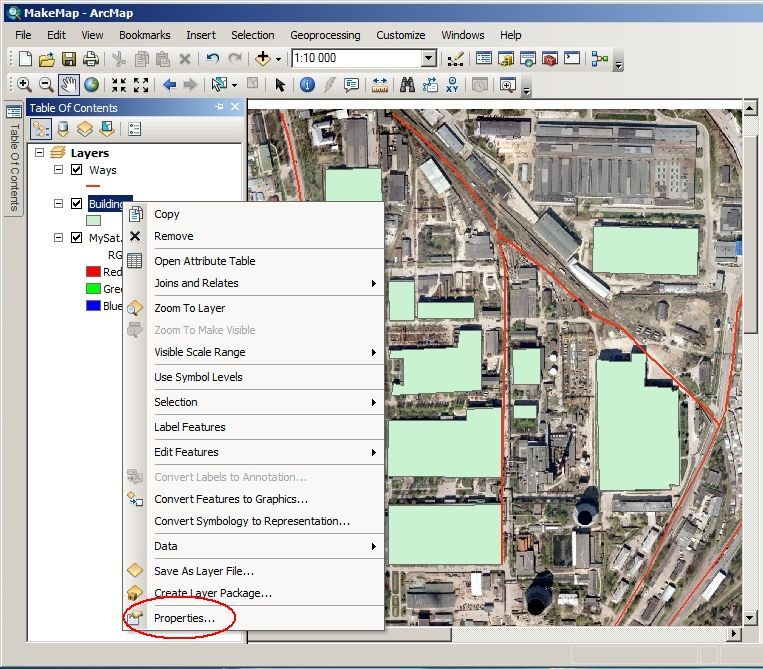Viewport: 763px width, 669px height.
Task: Click Fixed Zoom In icon
Action: [119, 85]
